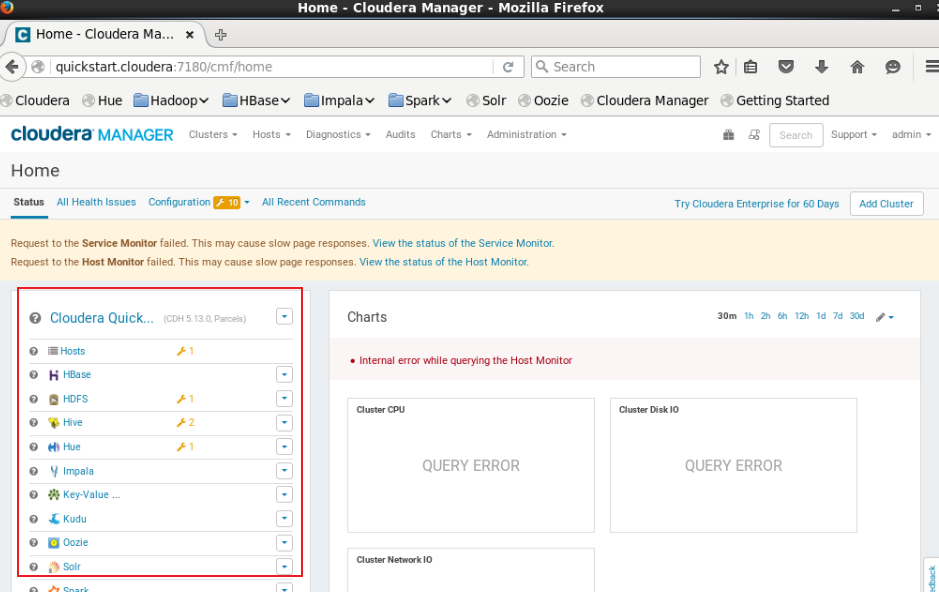939x592 pixels.
Task: Click the Firefox back arrow button
Action: coord(12,66)
